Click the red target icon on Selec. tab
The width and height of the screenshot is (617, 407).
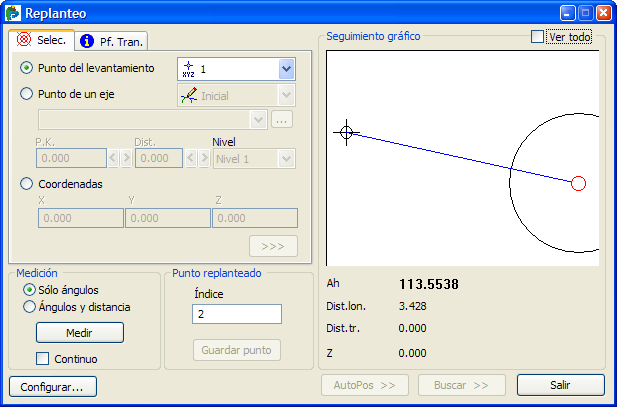click(x=24, y=40)
